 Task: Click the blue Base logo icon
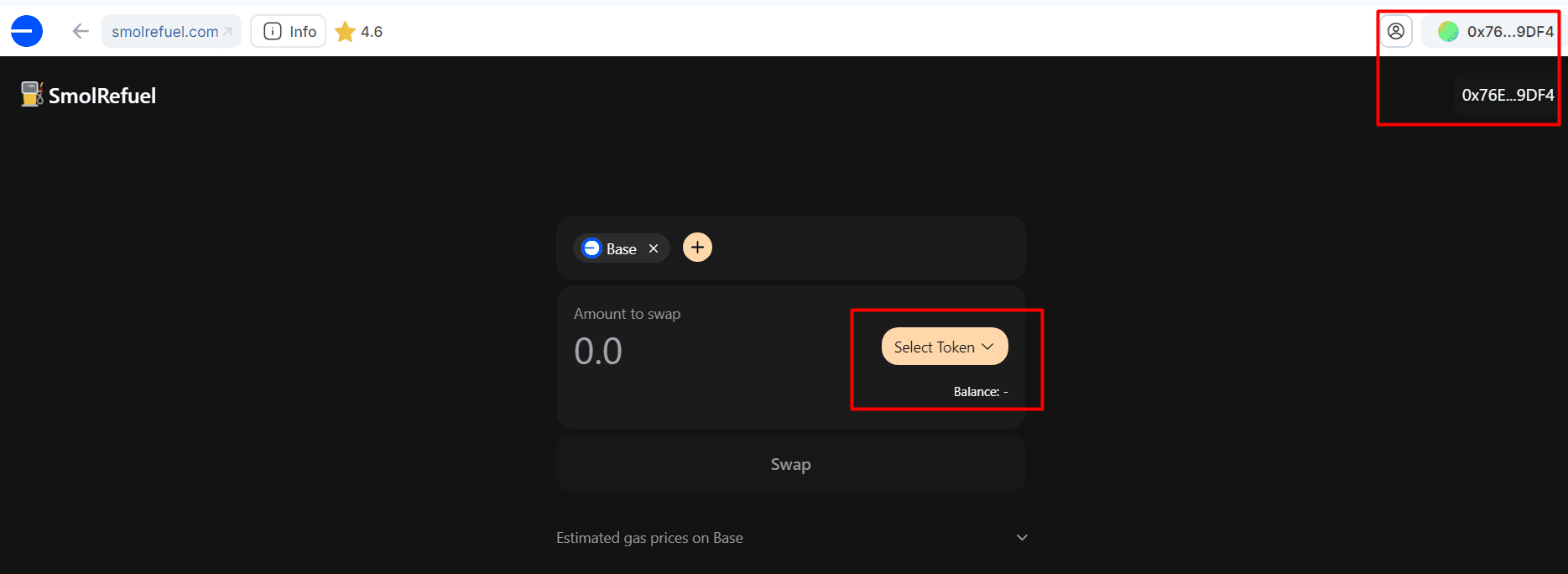27,31
